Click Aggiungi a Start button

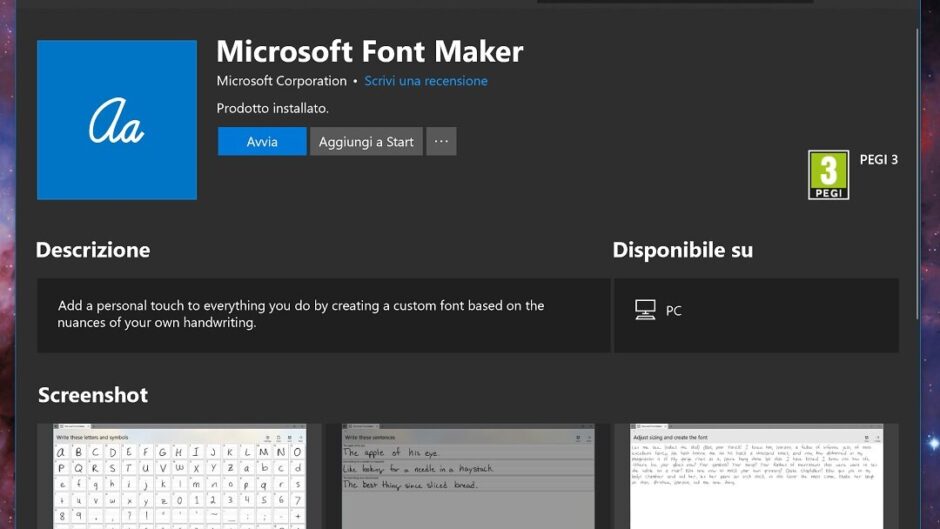point(366,142)
